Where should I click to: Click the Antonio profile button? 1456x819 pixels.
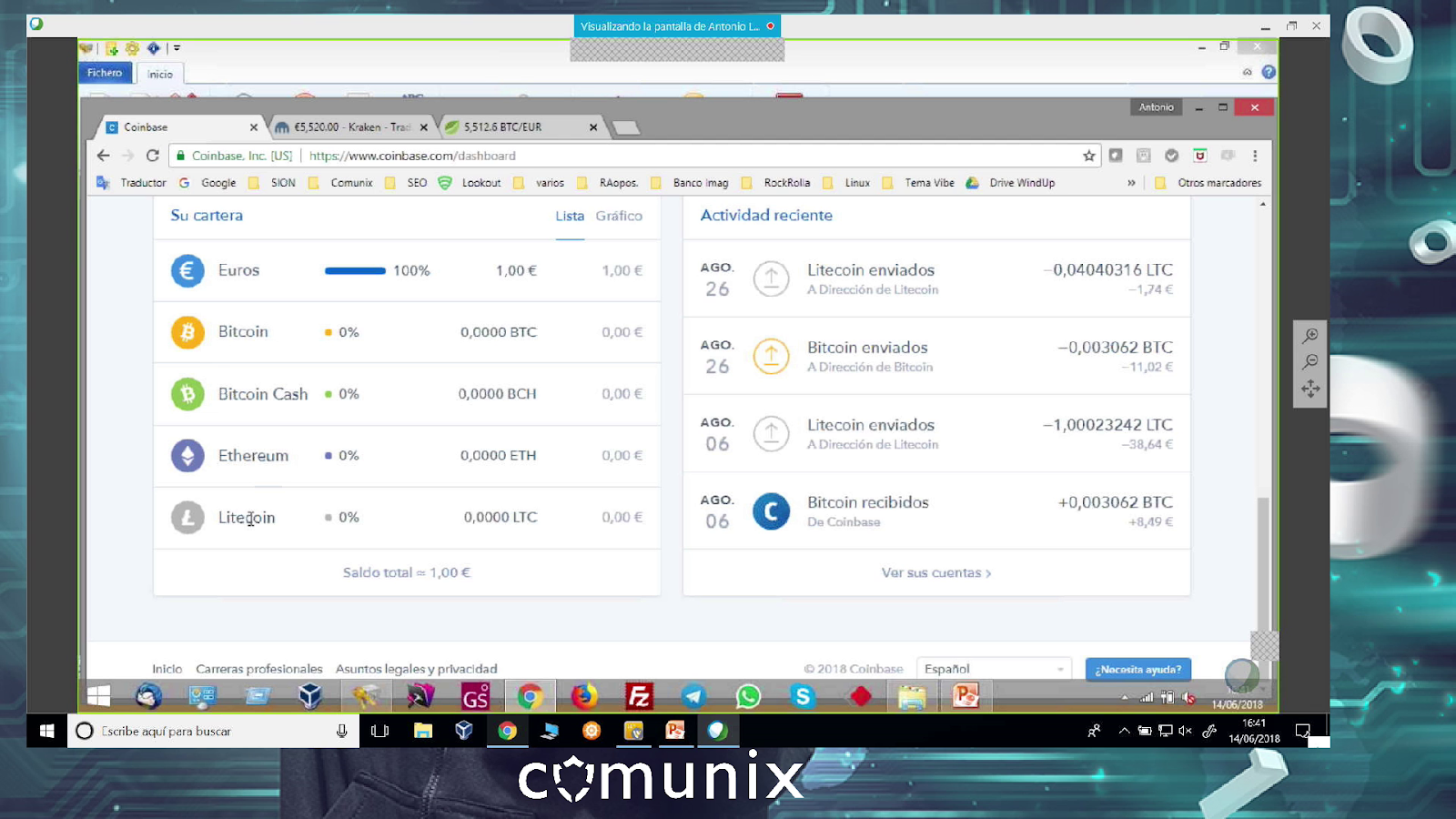tap(1156, 107)
